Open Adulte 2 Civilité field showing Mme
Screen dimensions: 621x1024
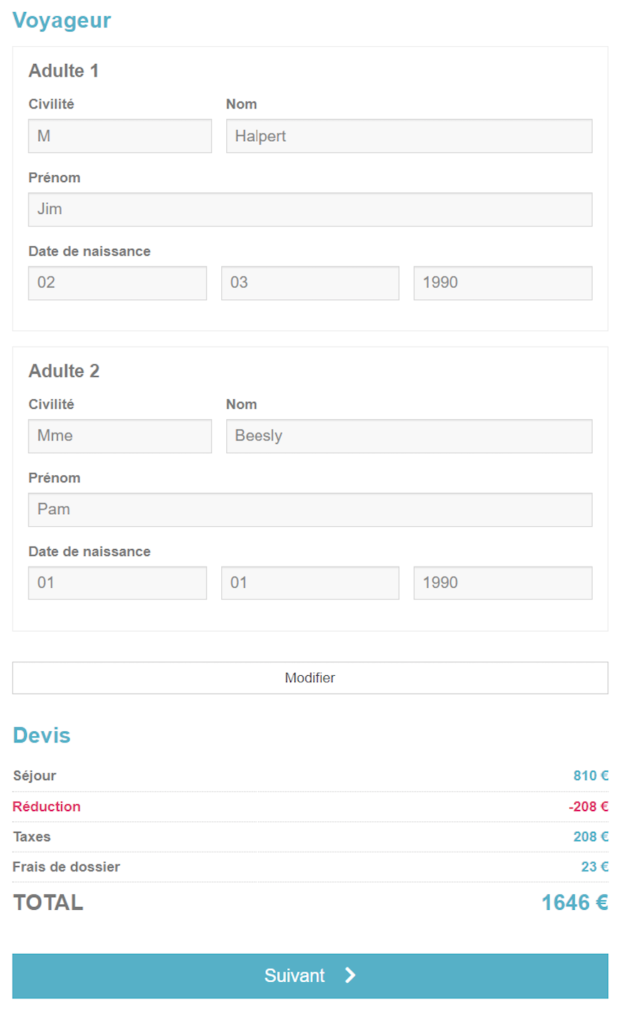(x=120, y=436)
